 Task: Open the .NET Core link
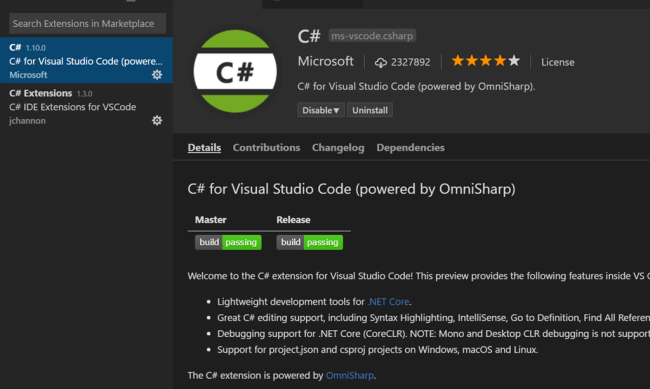tap(388, 302)
